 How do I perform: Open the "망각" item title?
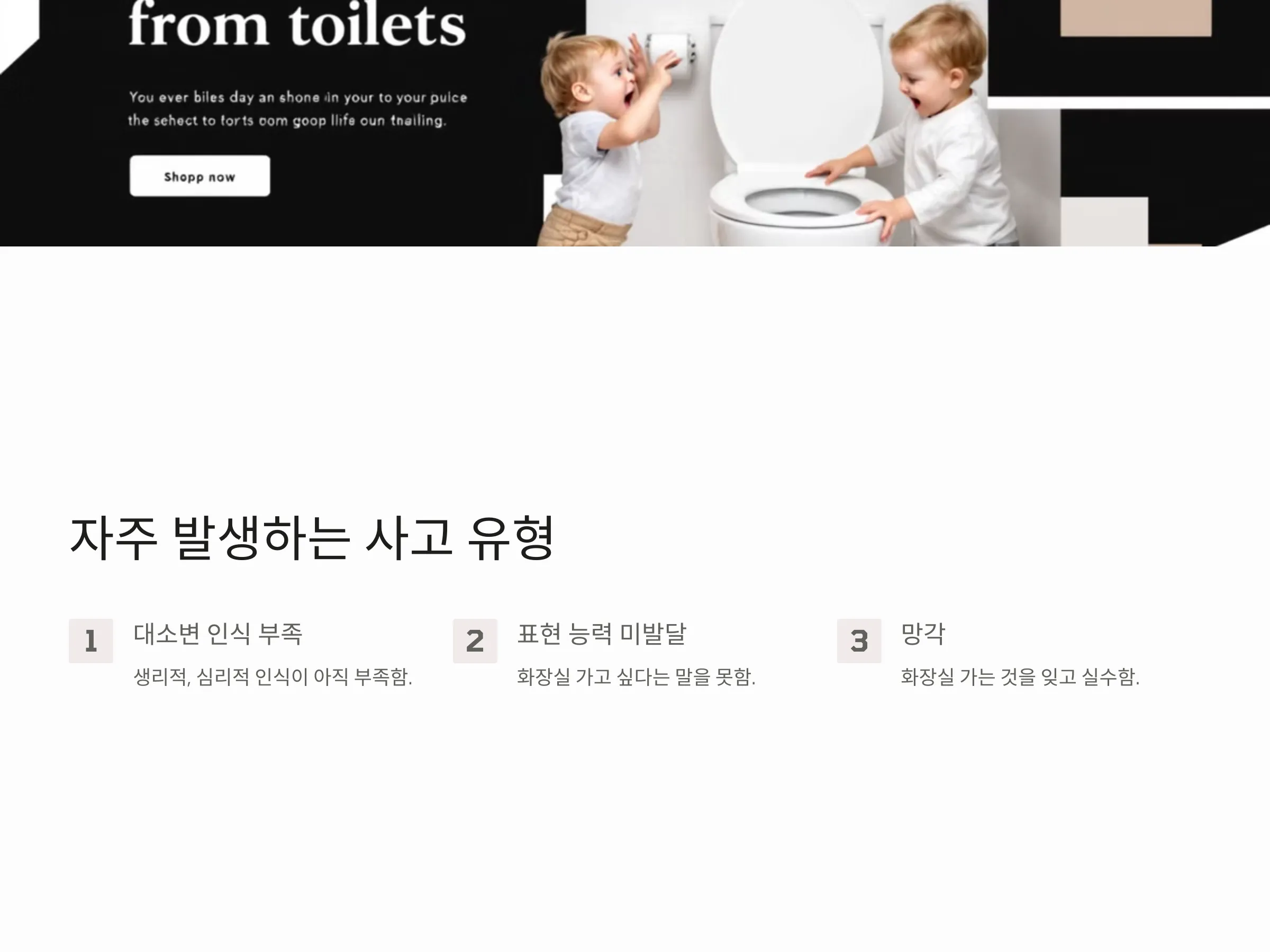pyautogui.click(x=923, y=634)
